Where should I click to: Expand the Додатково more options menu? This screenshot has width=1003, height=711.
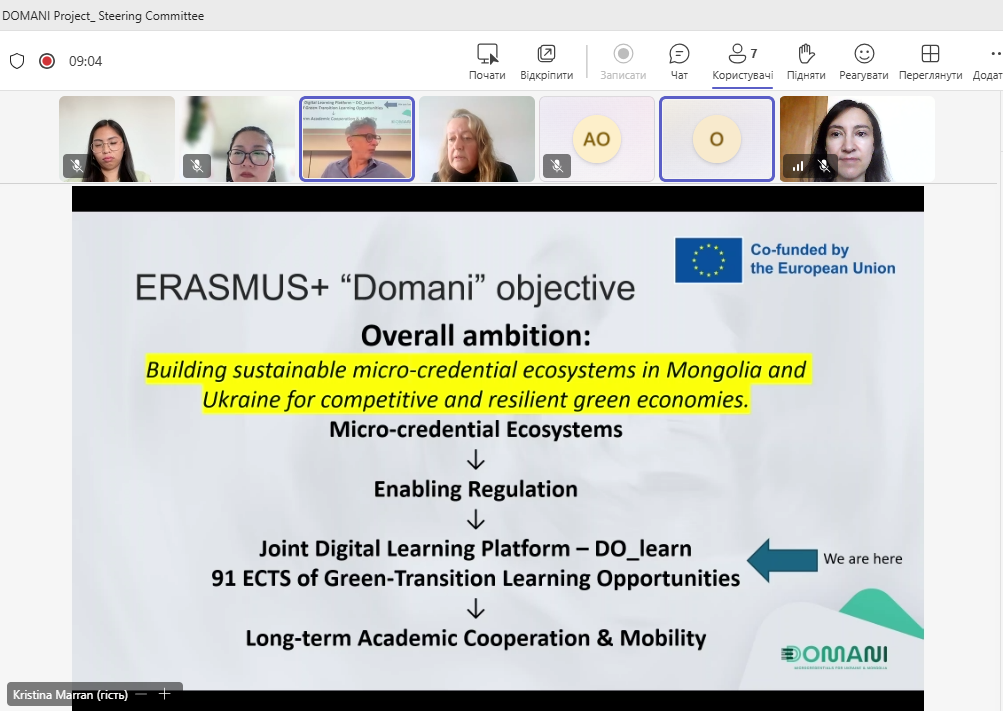click(989, 61)
